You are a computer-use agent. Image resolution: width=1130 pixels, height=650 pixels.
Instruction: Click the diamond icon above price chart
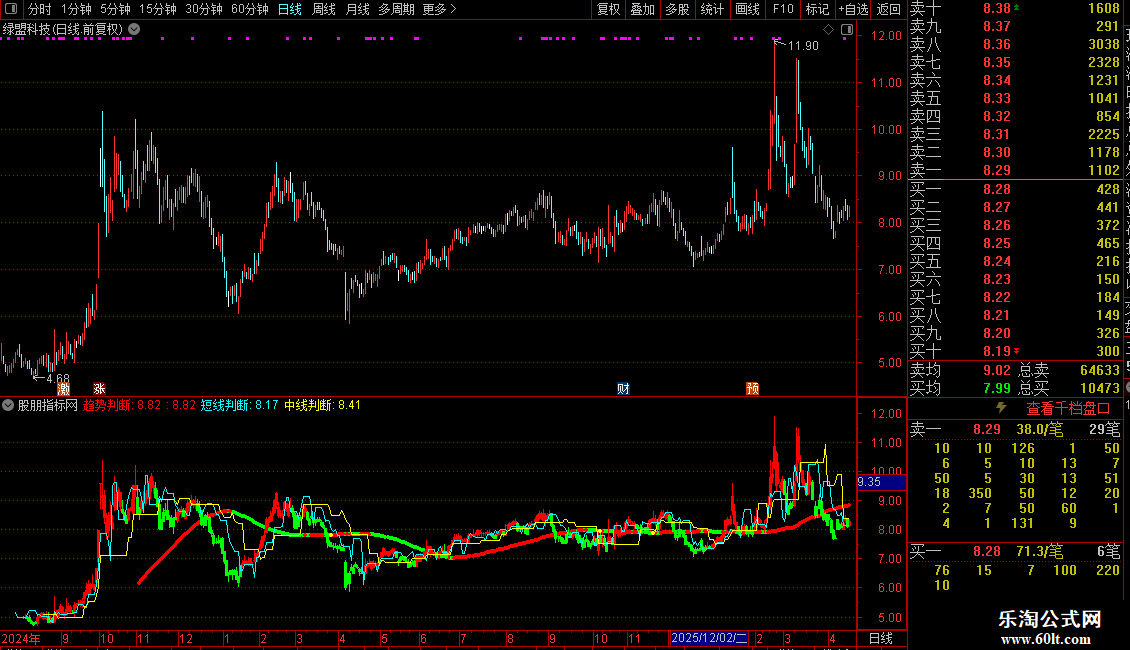(x=828, y=30)
